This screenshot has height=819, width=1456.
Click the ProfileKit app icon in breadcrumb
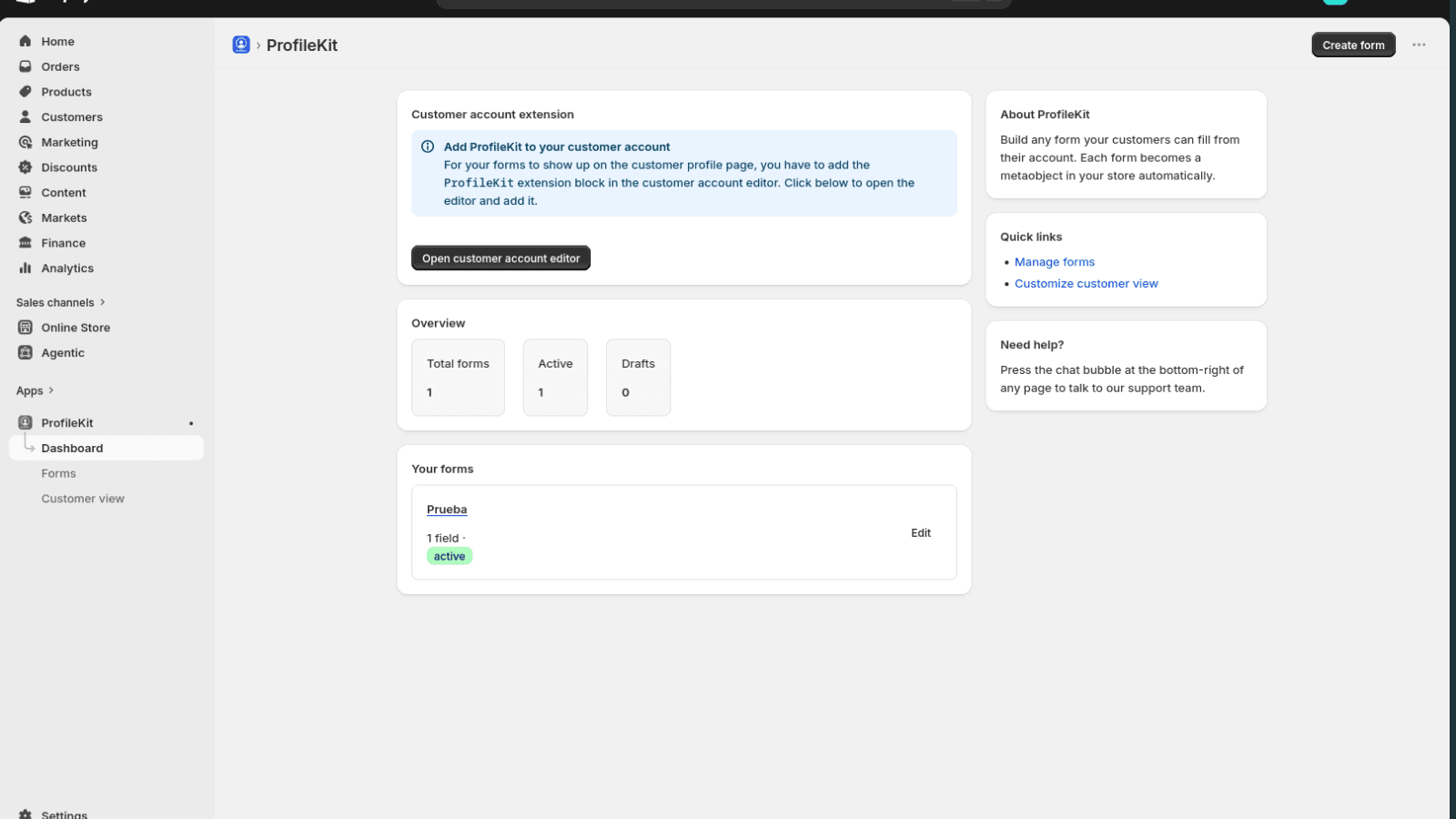pos(241,45)
